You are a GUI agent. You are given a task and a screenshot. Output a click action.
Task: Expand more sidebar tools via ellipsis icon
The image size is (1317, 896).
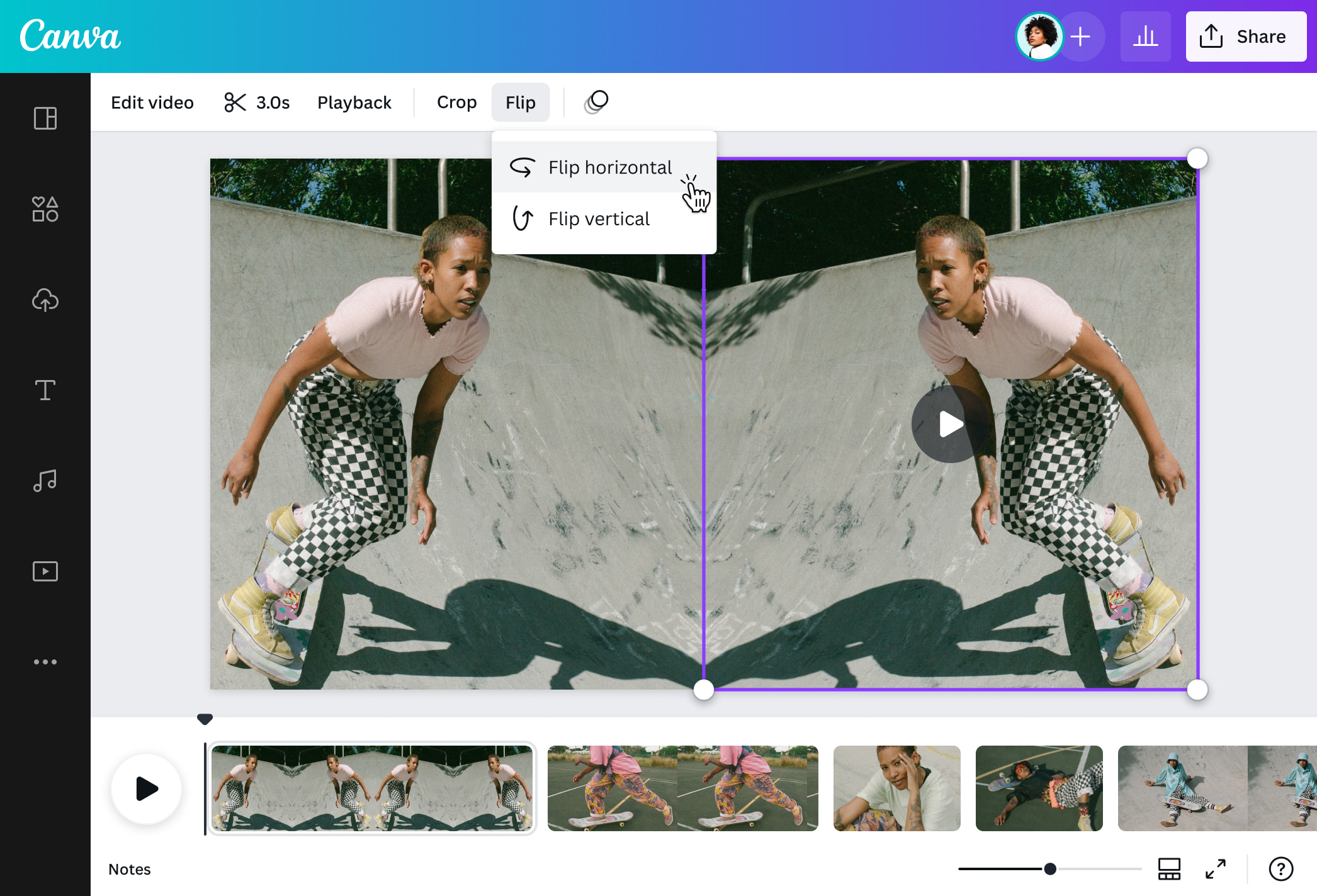(45, 661)
